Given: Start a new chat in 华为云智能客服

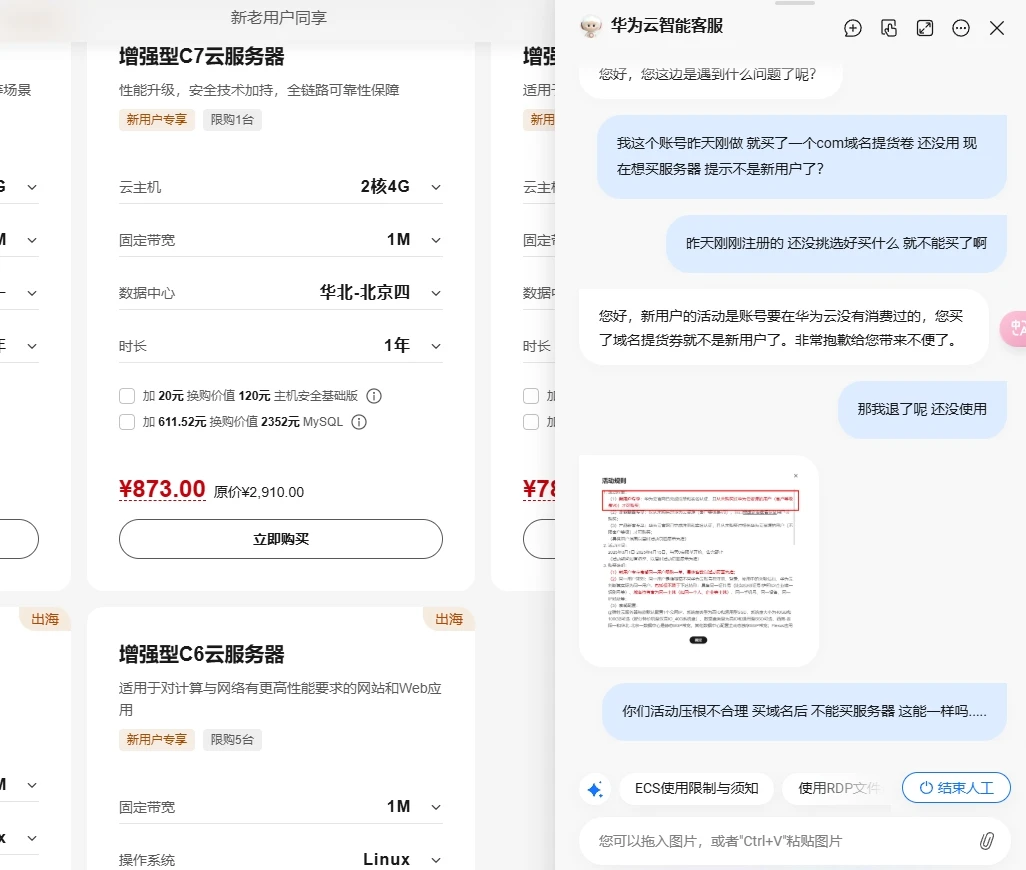Looking at the screenshot, I should [x=853, y=28].
